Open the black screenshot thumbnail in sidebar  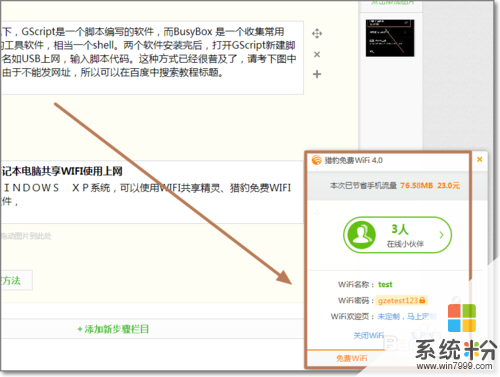(390, 38)
